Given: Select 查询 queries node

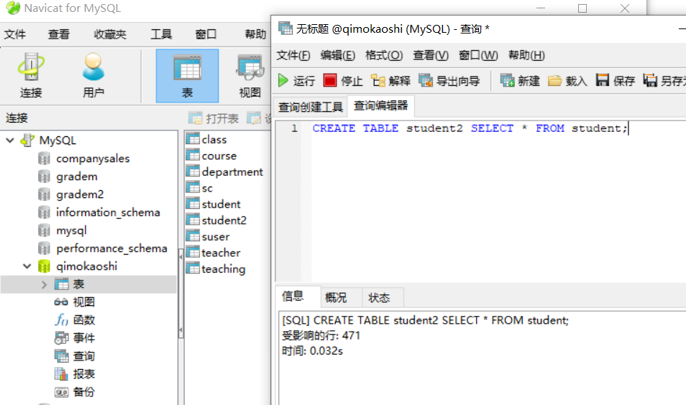Looking at the screenshot, I should tap(83, 356).
